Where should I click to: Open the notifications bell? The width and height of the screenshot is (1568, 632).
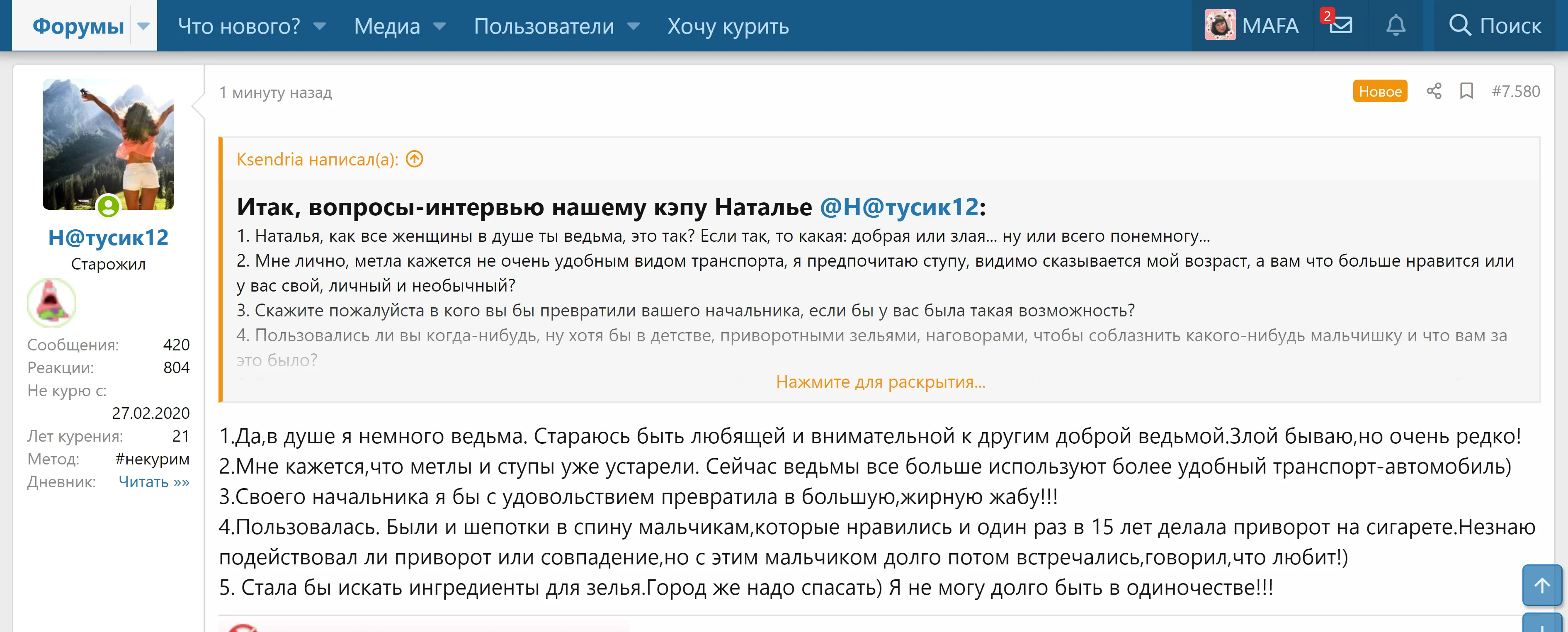pos(1396,25)
